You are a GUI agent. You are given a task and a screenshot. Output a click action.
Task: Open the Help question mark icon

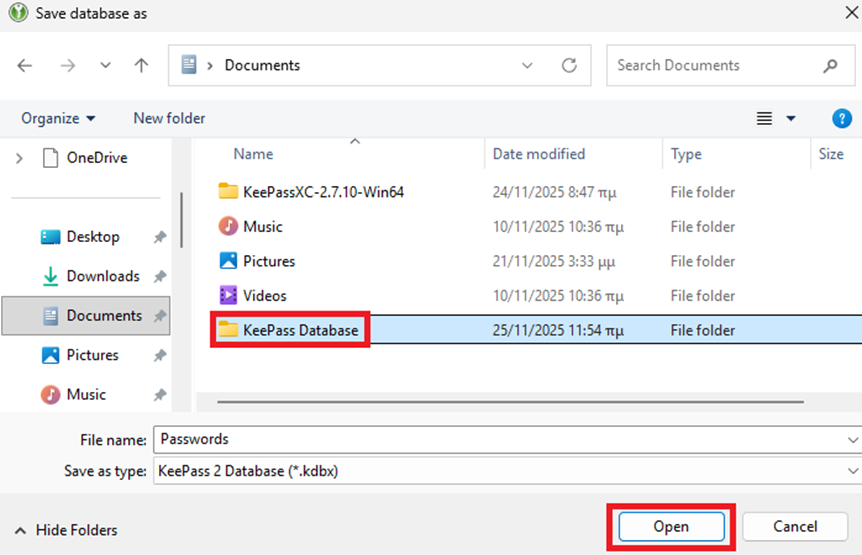coord(842,118)
